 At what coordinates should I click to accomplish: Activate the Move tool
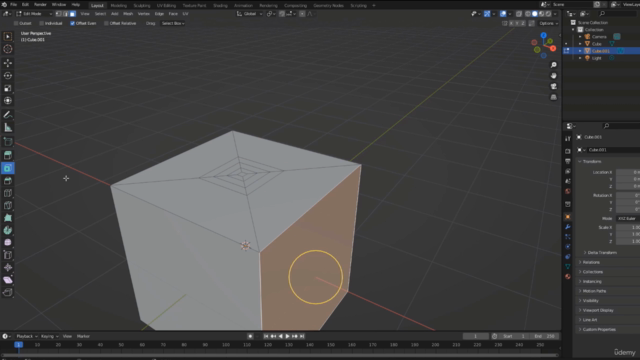tap(8, 63)
